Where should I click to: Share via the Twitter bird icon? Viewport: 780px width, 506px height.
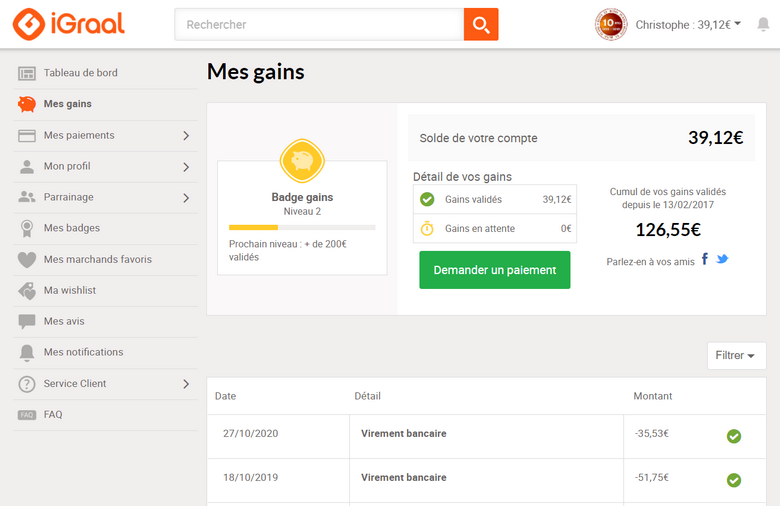(x=722, y=259)
